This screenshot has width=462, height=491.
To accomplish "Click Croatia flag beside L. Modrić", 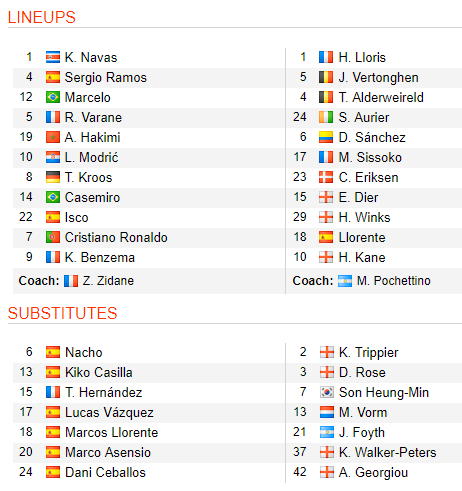I will (x=53, y=157).
